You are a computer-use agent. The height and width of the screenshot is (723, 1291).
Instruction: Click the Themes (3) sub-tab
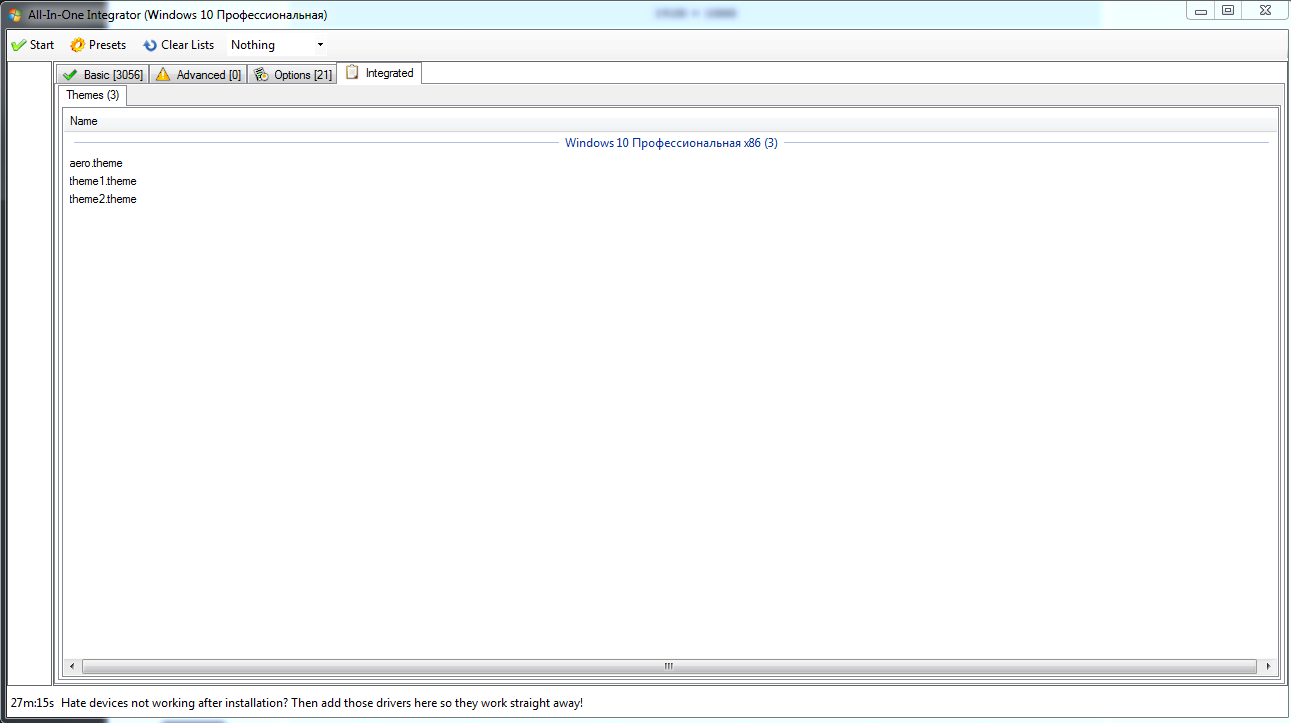coord(92,95)
